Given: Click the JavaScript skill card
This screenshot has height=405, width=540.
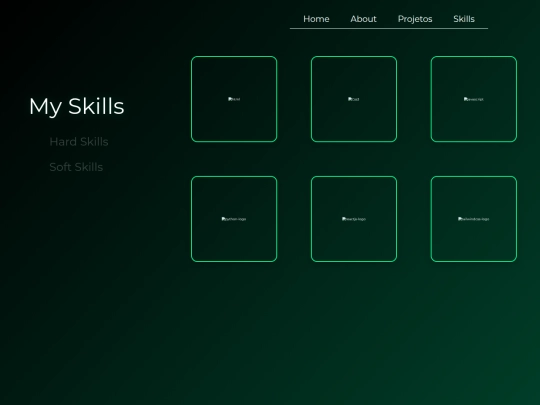Looking at the screenshot, I should [474, 99].
